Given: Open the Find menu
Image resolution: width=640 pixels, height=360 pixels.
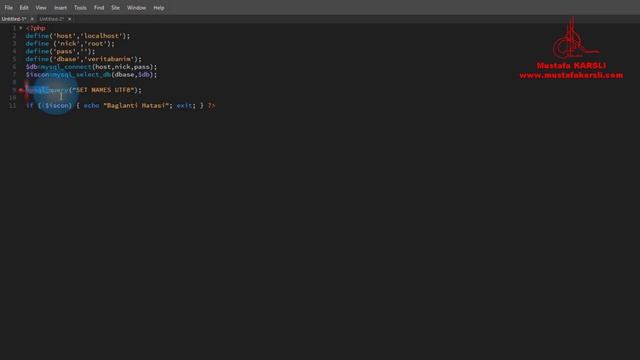Looking at the screenshot, I should click(x=99, y=8).
